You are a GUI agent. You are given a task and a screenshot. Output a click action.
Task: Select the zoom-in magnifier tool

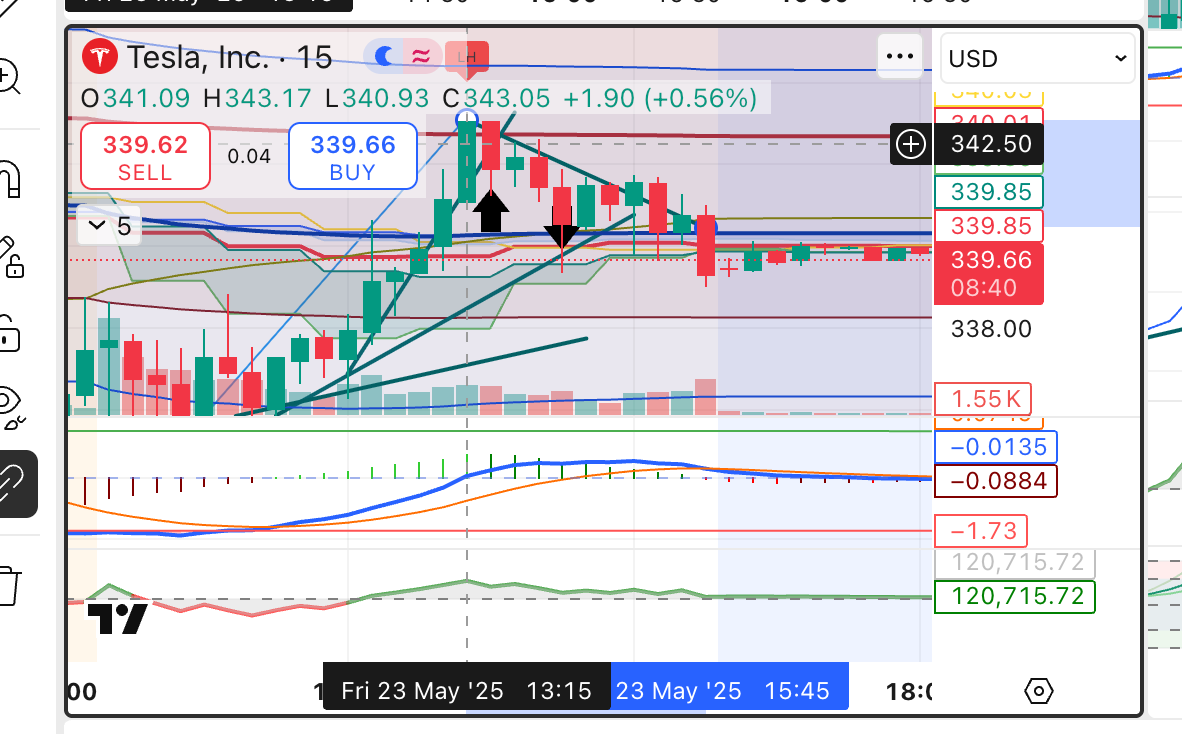(9, 76)
